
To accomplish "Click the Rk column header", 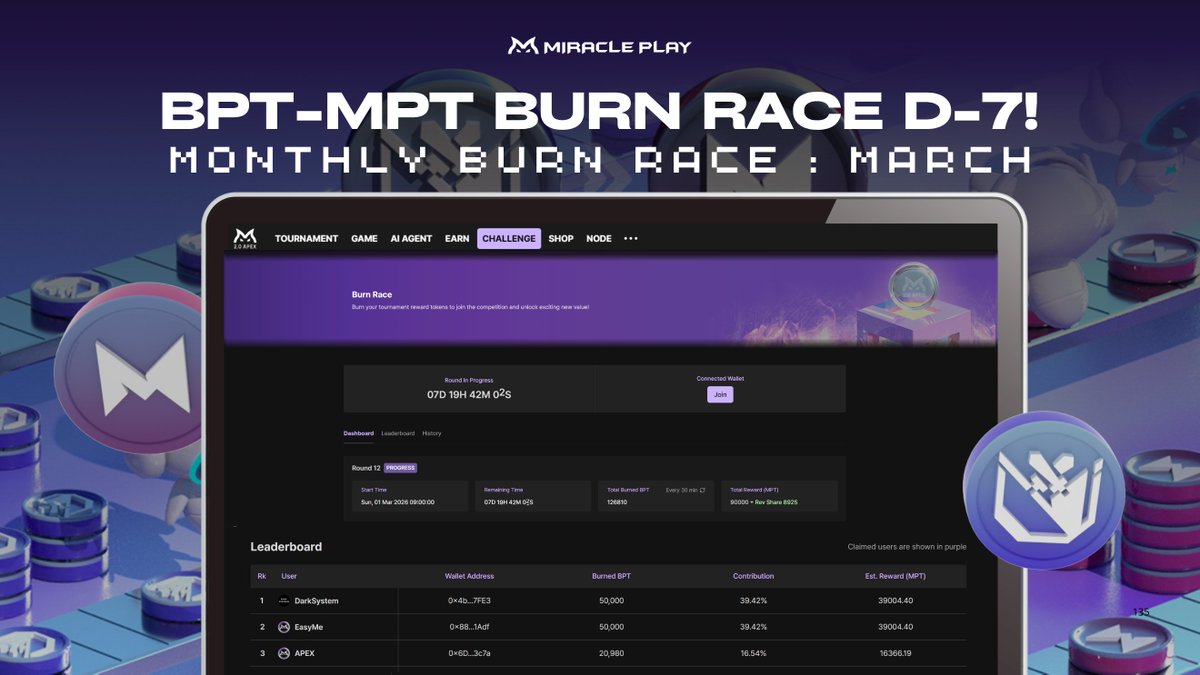I will point(262,576).
